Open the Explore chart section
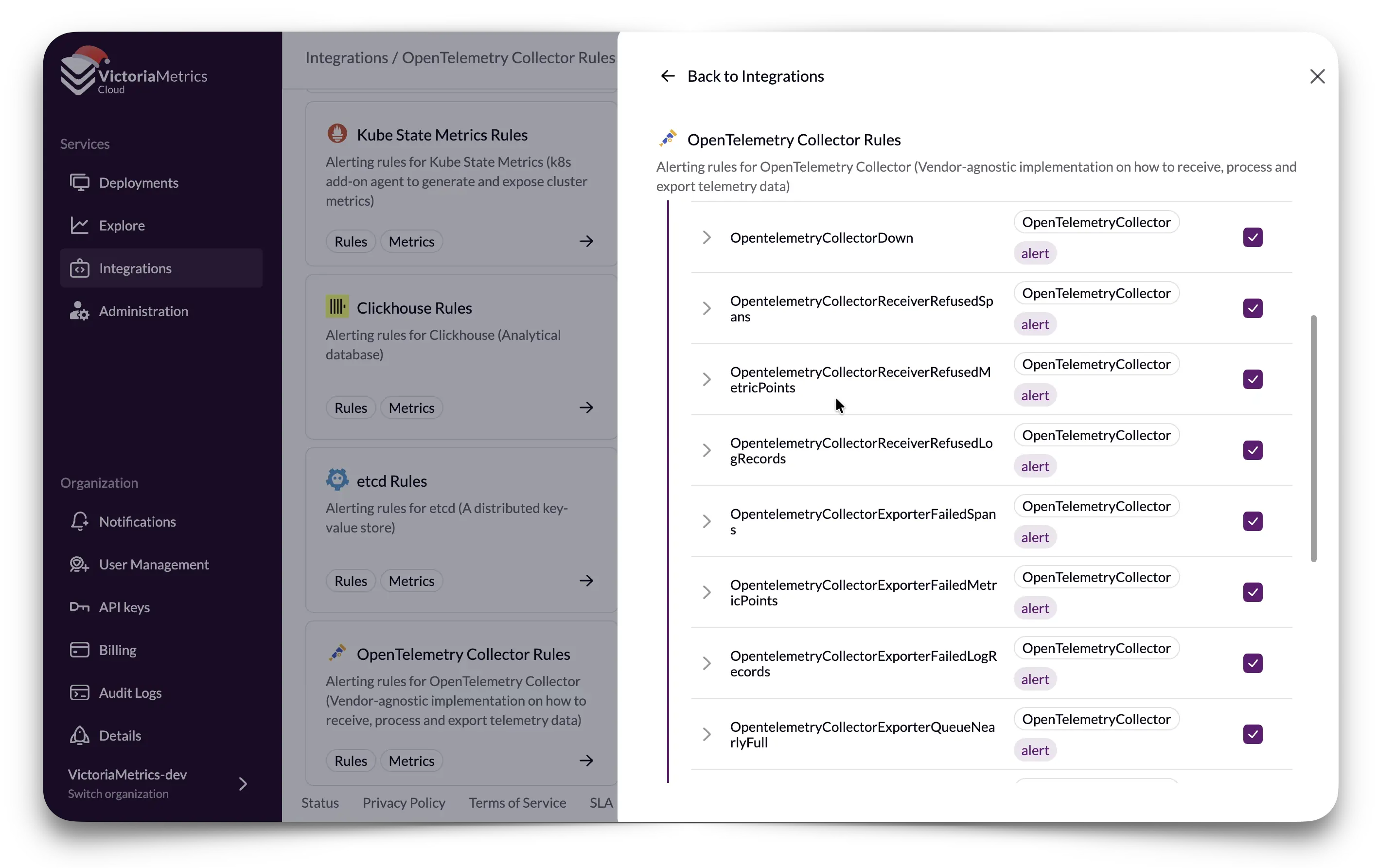This screenshot has width=1377, height=868. click(121, 225)
